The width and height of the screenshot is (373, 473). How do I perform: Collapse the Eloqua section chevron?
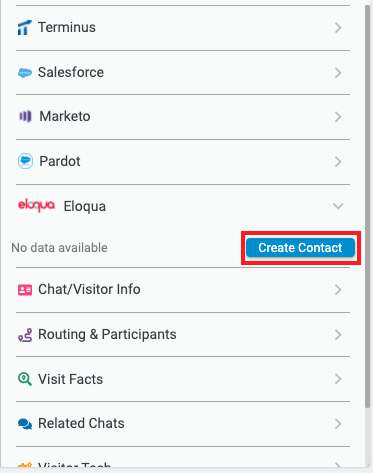point(338,206)
